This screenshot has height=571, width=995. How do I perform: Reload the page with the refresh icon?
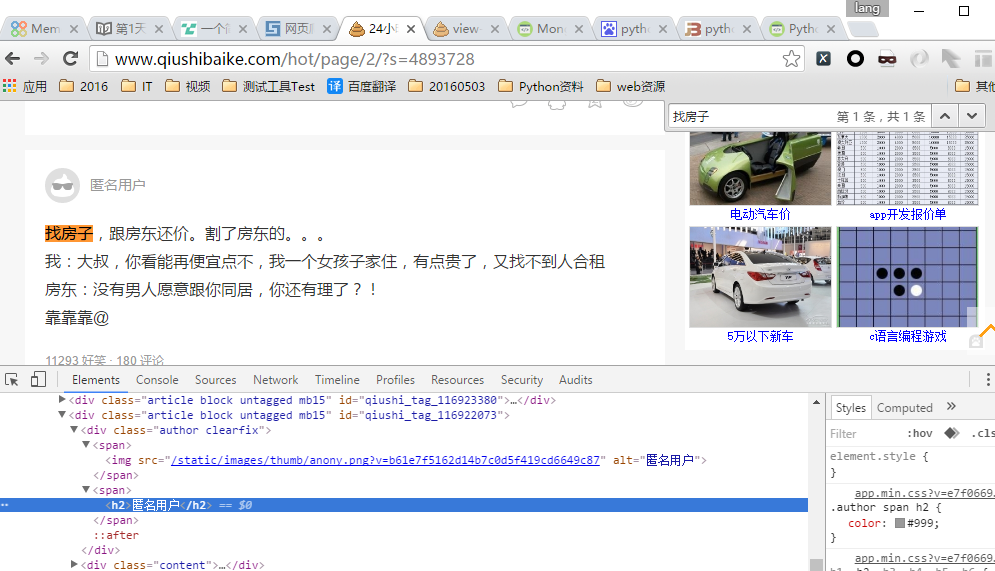70,59
